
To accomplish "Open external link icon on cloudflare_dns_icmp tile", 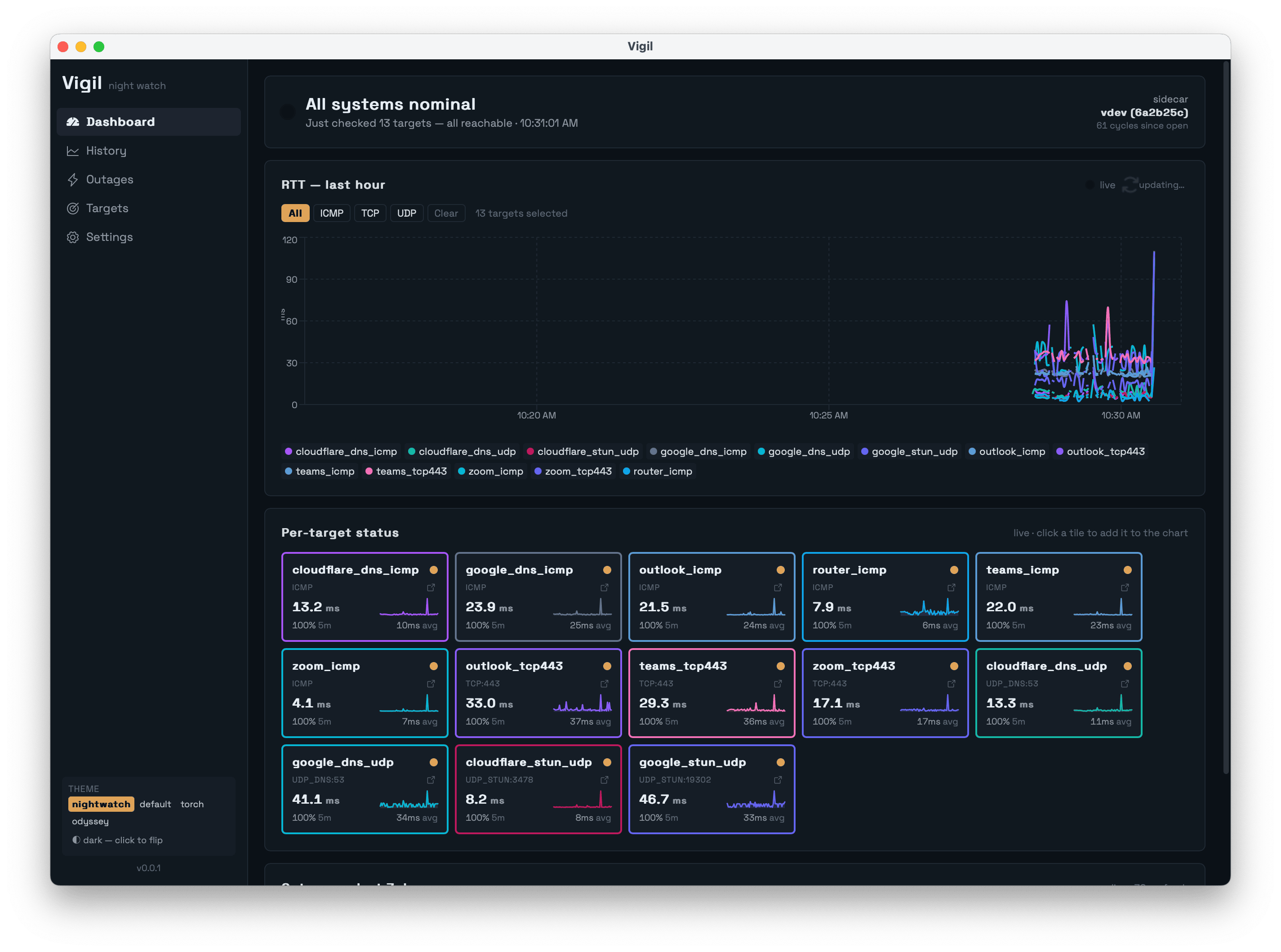I will (431, 588).
